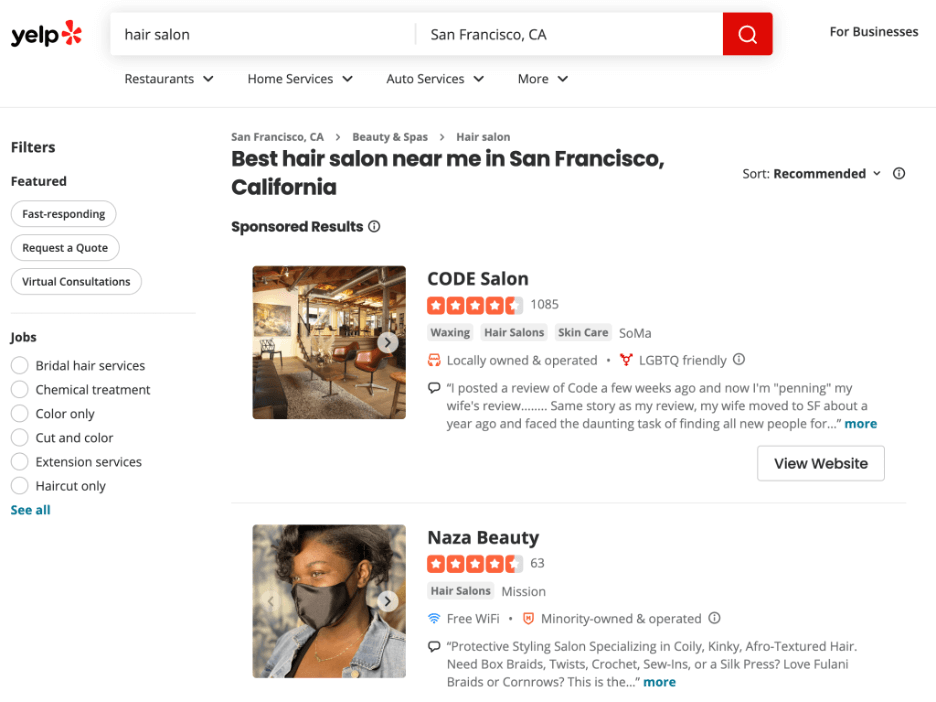Select Chemical treatment option
The width and height of the screenshot is (936, 702).
(x=20, y=389)
